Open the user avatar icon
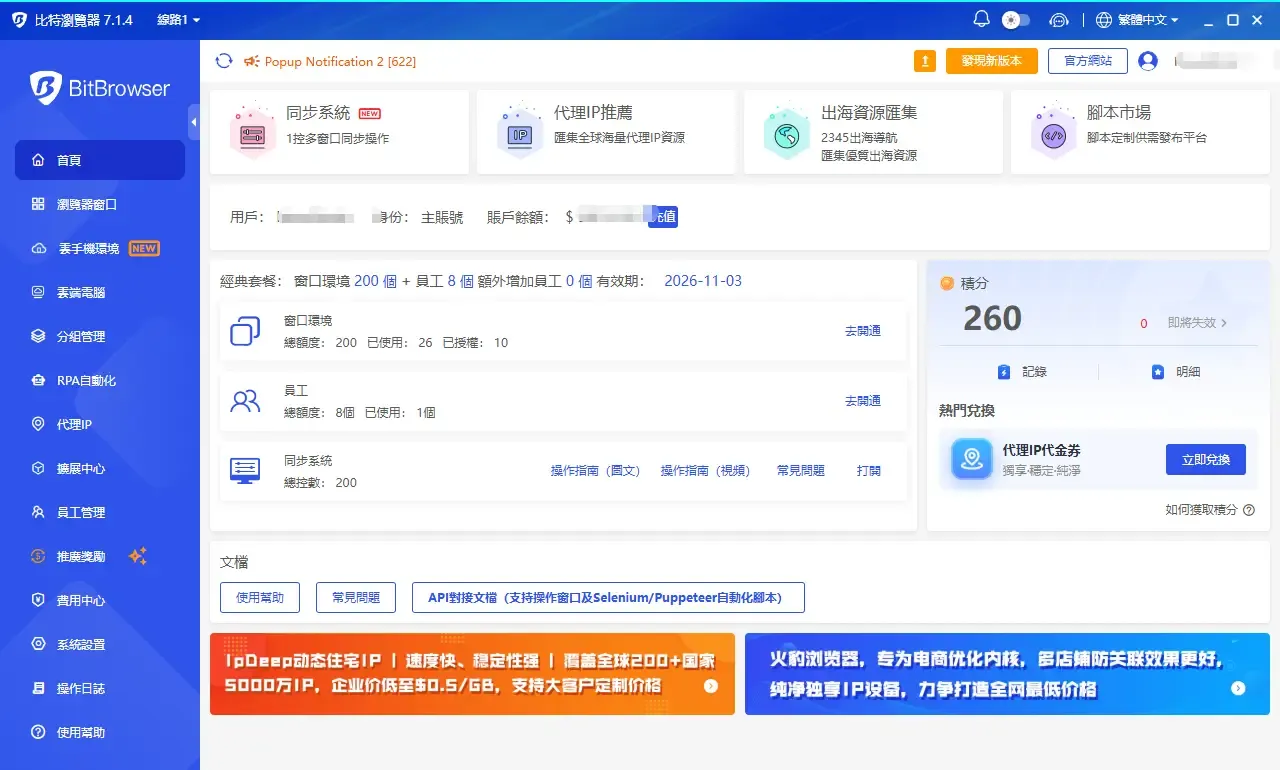Screen dimensions: 1280x770 tap(1148, 61)
